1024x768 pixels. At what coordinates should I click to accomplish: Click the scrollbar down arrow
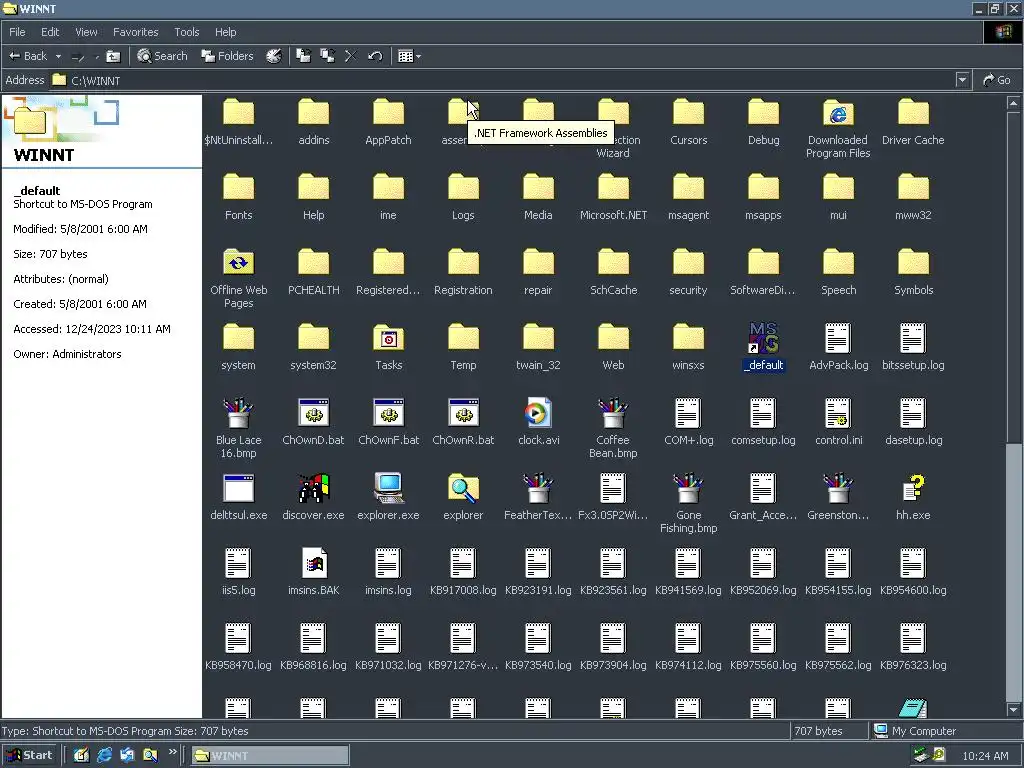(x=1013, y=710)
